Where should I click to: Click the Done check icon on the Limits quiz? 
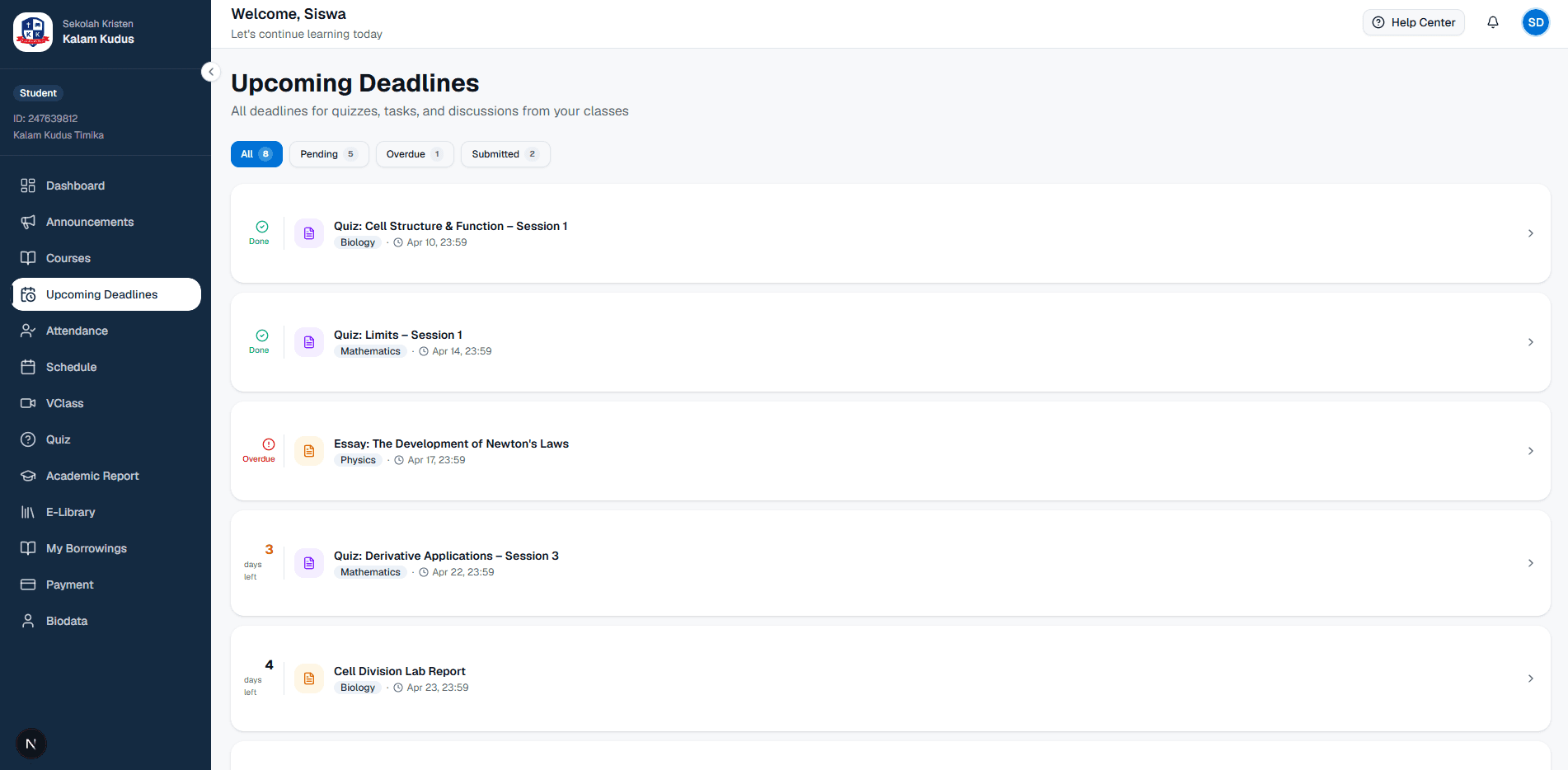point(262,336)
